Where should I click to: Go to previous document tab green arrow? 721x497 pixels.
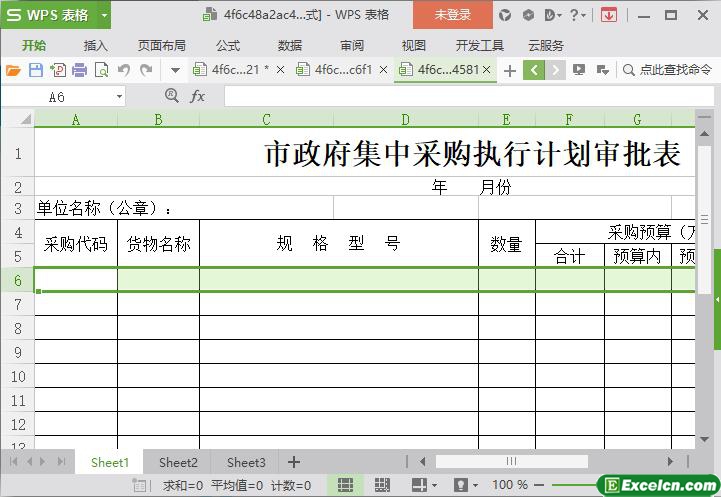534,70
